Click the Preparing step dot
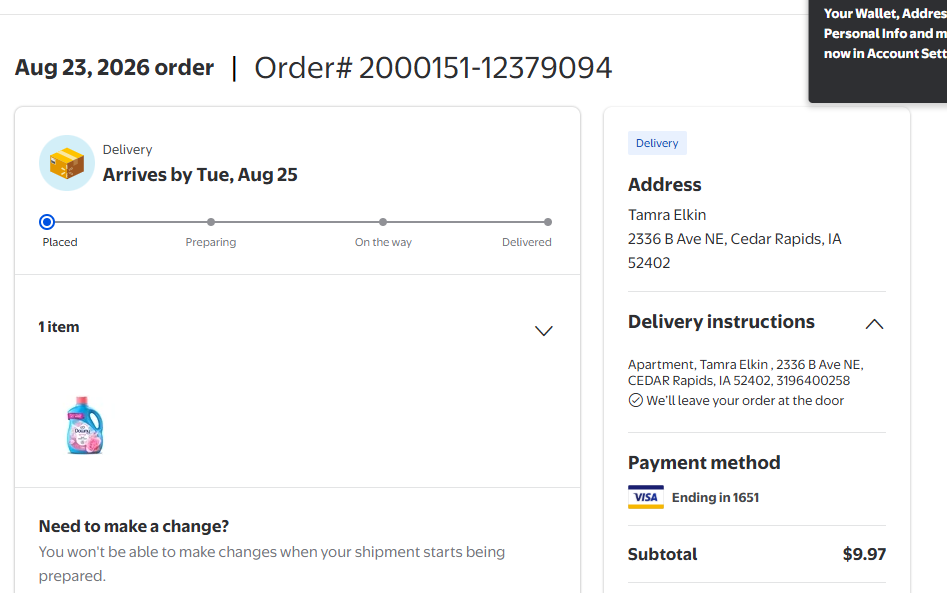The height and width of the screenshot is (593, 947). 211,222
